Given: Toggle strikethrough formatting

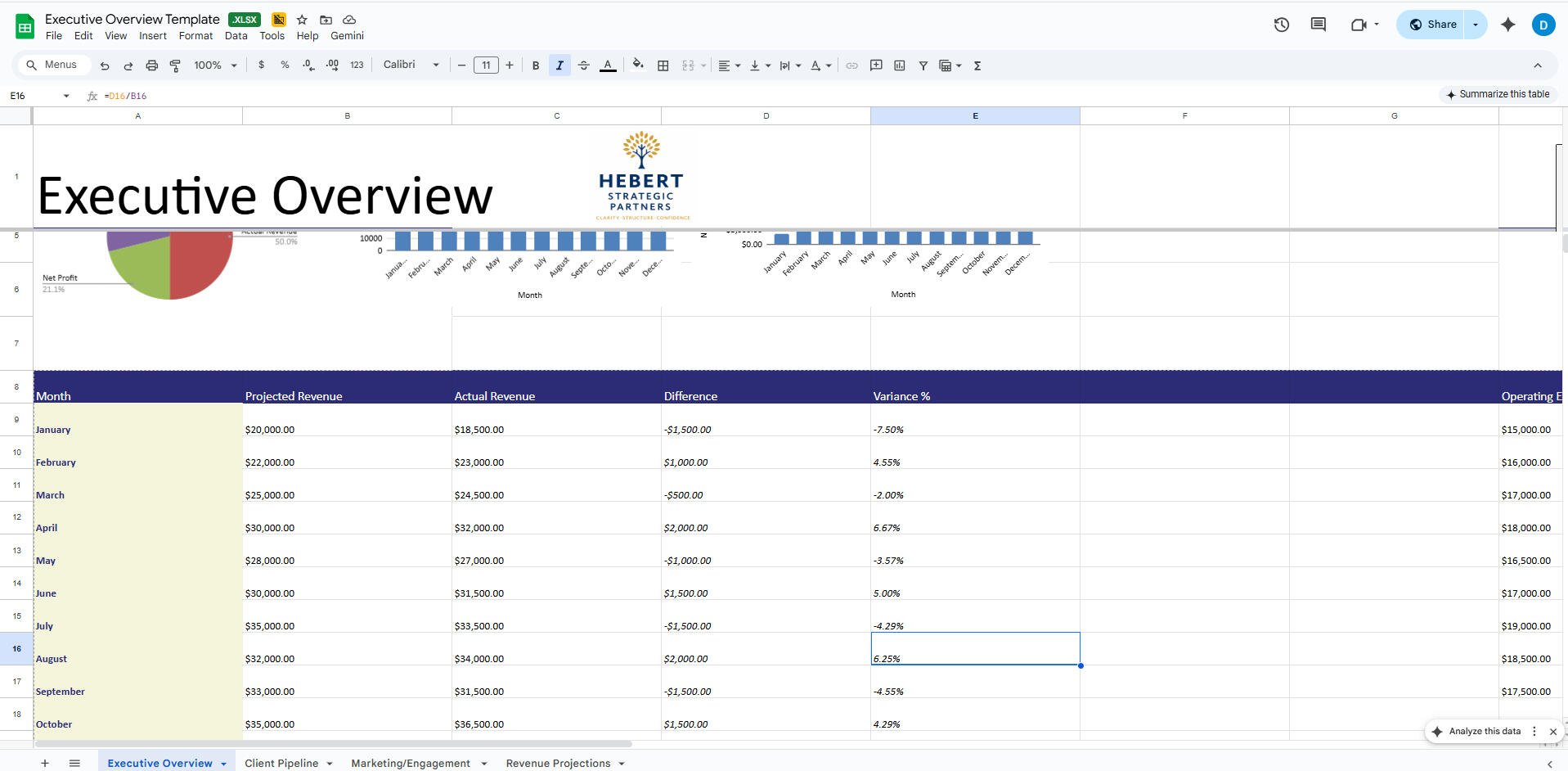Looking at the screenshot, I should click(583, 65).
